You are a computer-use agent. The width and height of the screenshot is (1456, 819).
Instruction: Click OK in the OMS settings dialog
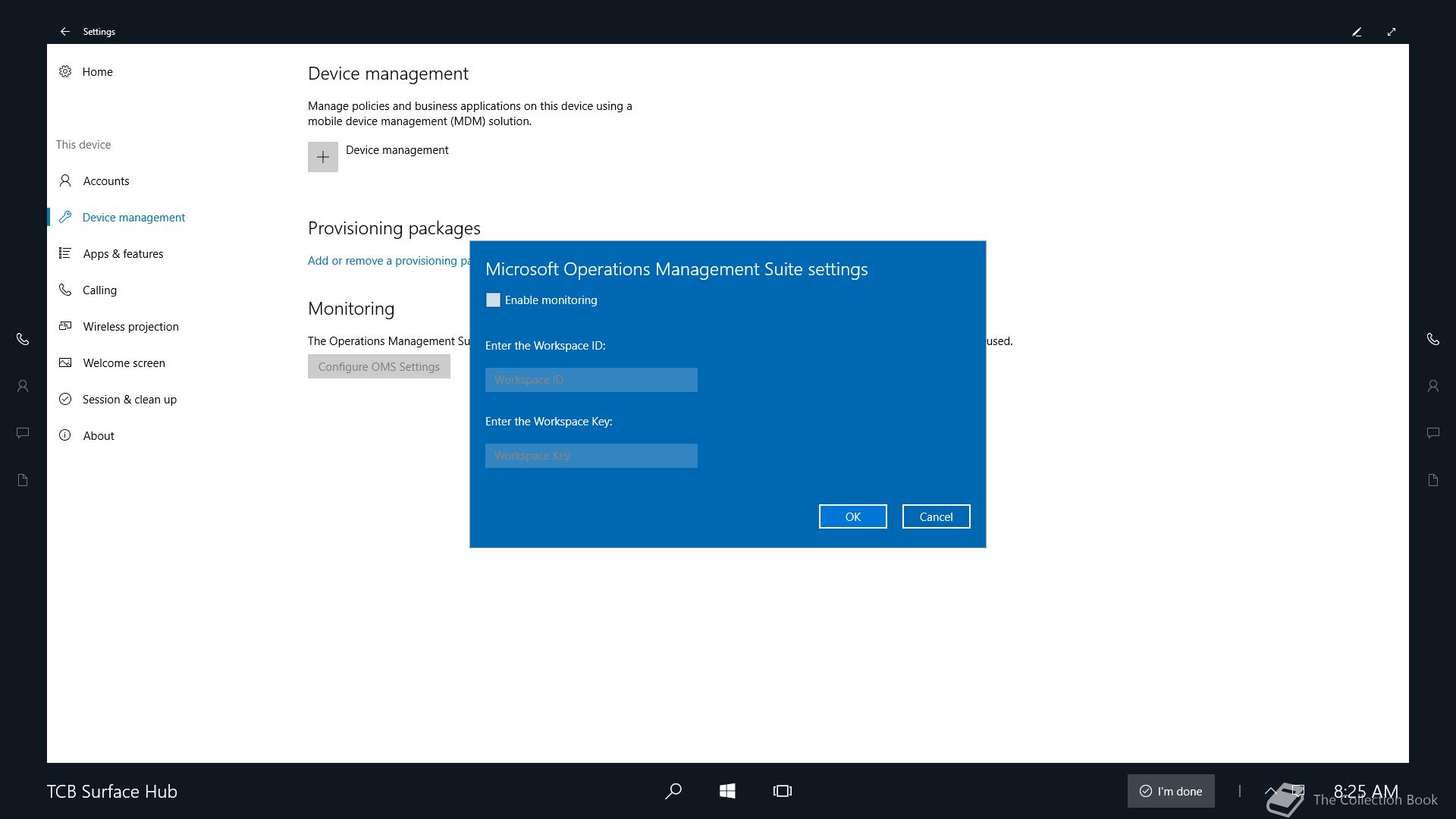click(853, 516)
